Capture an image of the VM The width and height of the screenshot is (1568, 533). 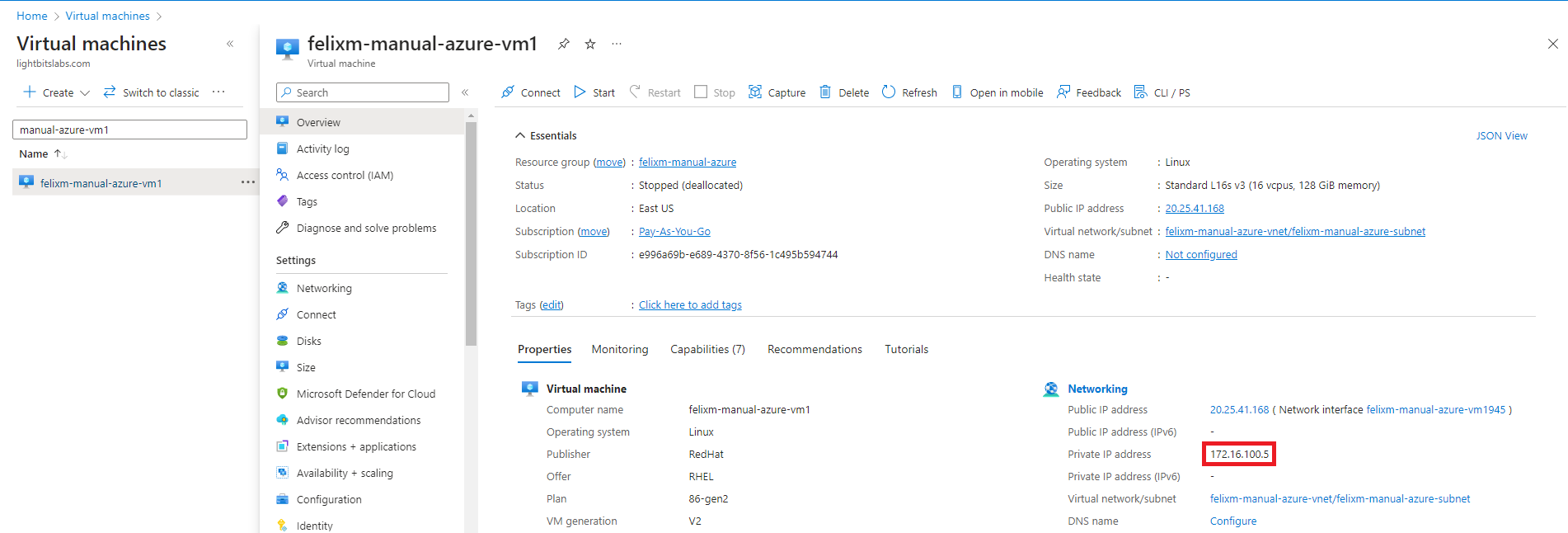(777, 92)
